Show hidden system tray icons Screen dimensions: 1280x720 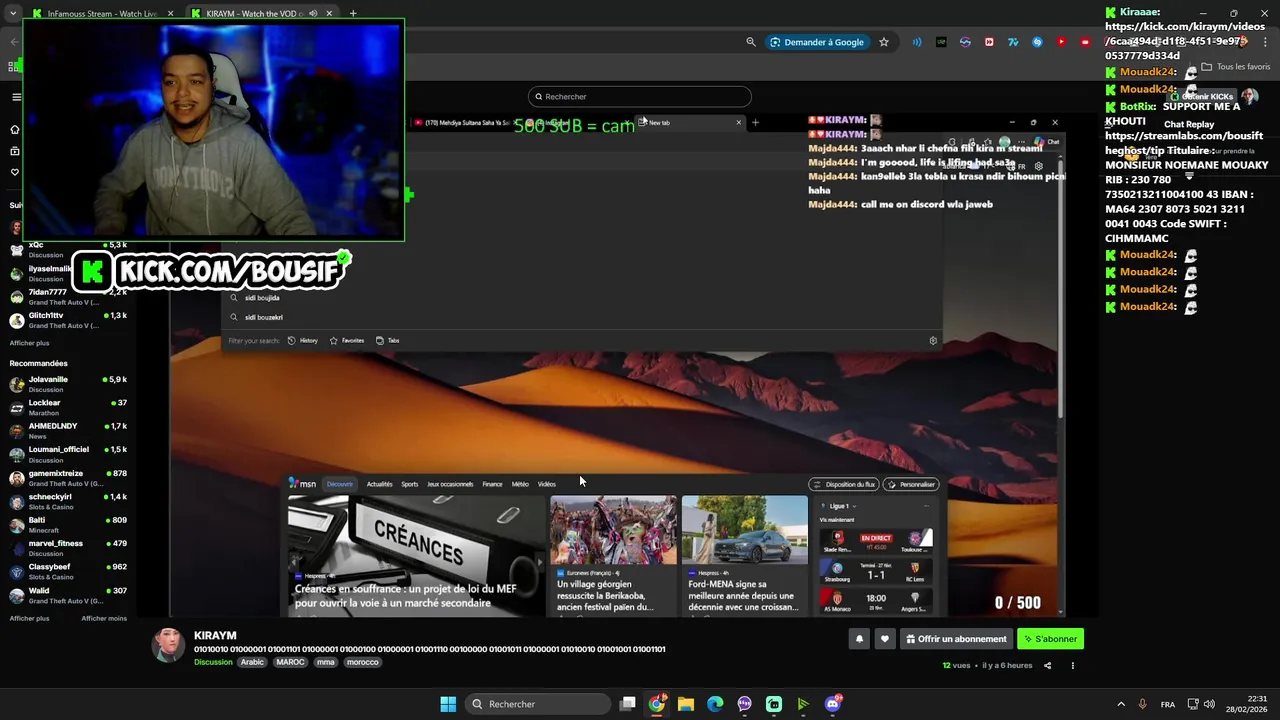tap(1121, 704)
